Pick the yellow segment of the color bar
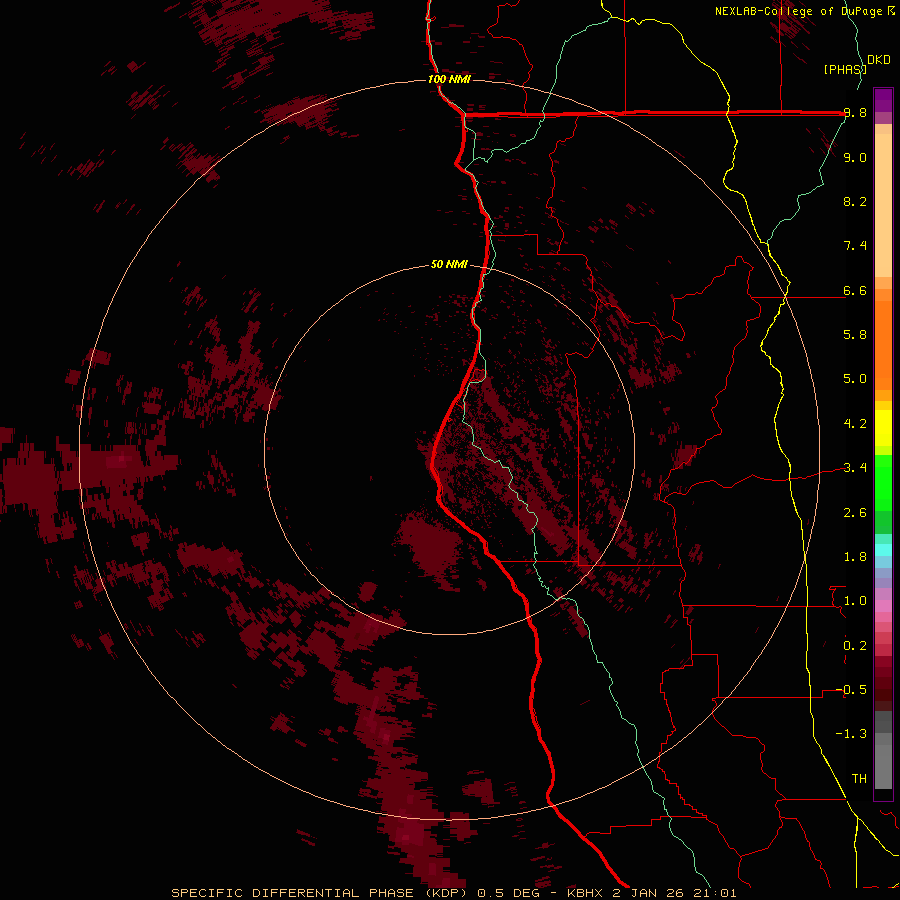900x900 pixels. pos(883,428)
